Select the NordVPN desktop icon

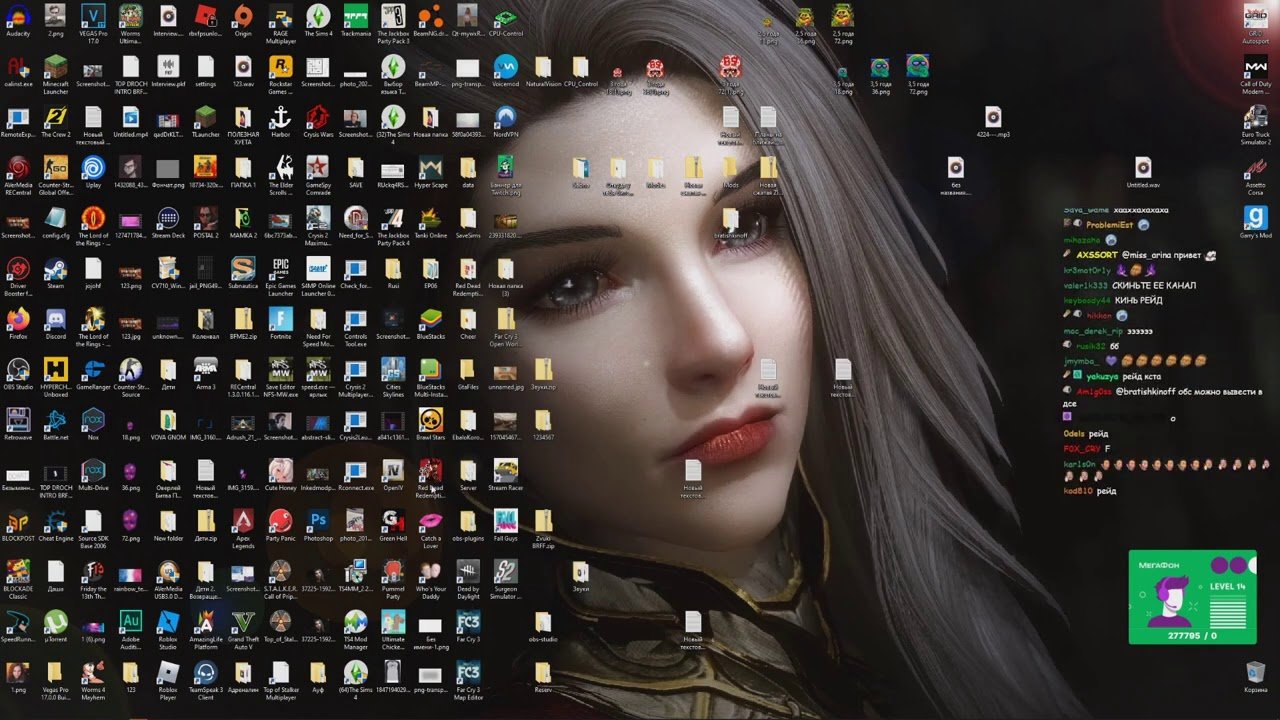coord(506,117)
